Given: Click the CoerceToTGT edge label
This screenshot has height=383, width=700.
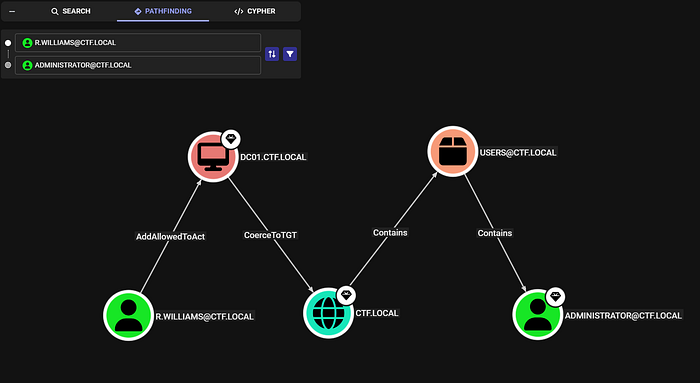Looking at the screenshot, I should [x=270, y=235].
